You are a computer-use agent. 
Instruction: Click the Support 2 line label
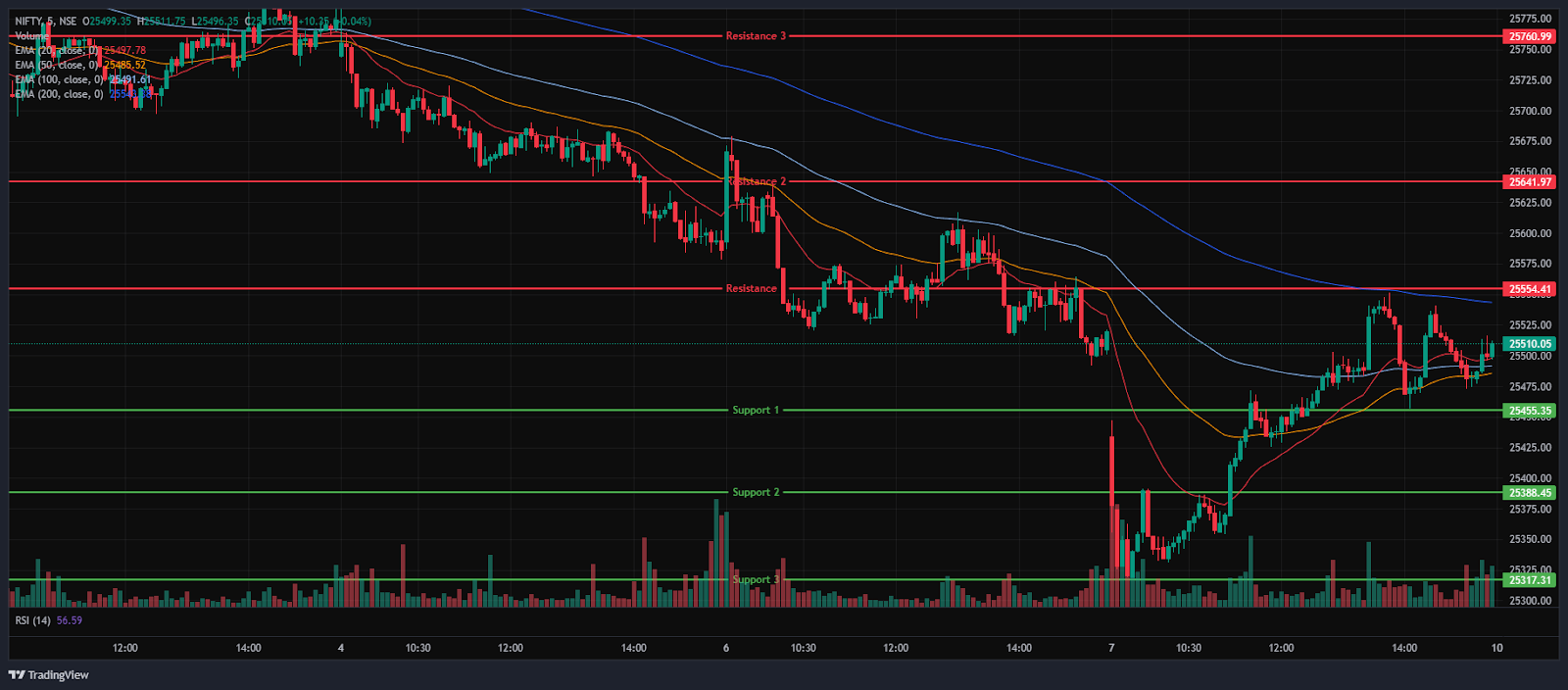click(x=756, y=492)
